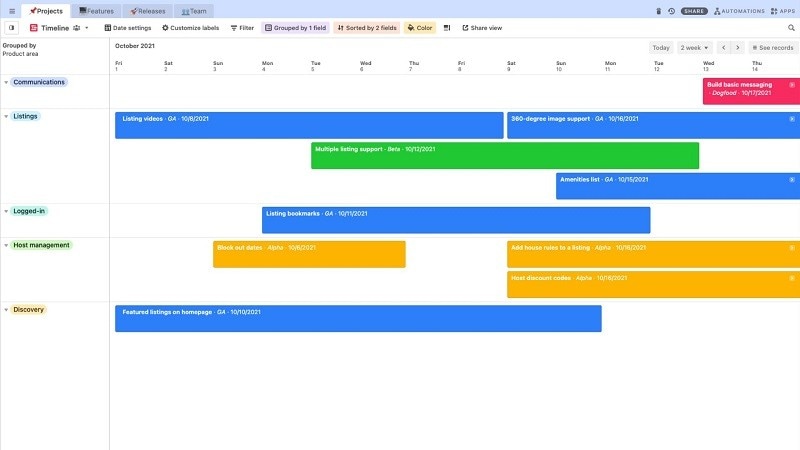Image resolution: width=800 pixels, height=450 pixels.
Task: Open the Filter menu
Action: [x=242, y=28]
